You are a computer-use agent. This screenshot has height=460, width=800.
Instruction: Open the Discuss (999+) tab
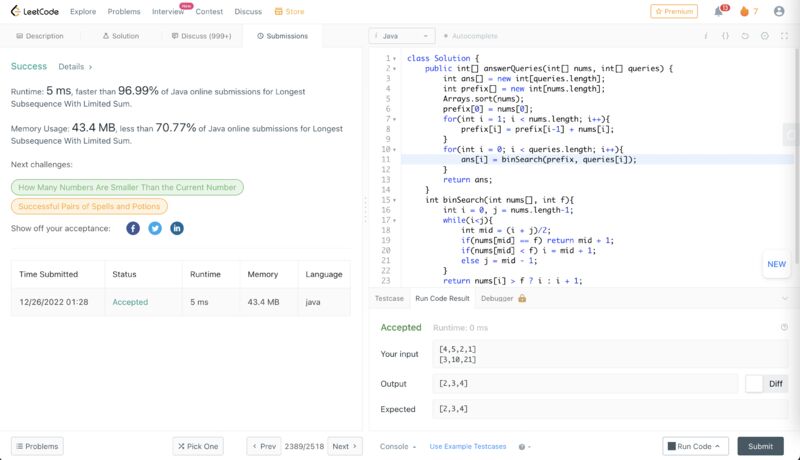pyautogui.click(x=201, y=36)
